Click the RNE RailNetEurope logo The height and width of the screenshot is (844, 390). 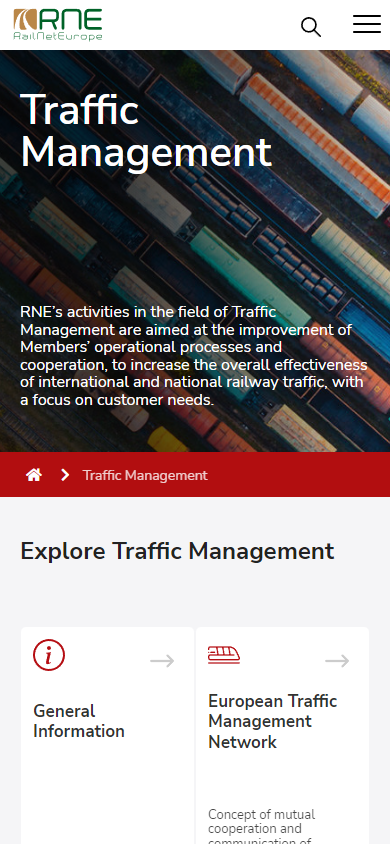click(58, 25)
